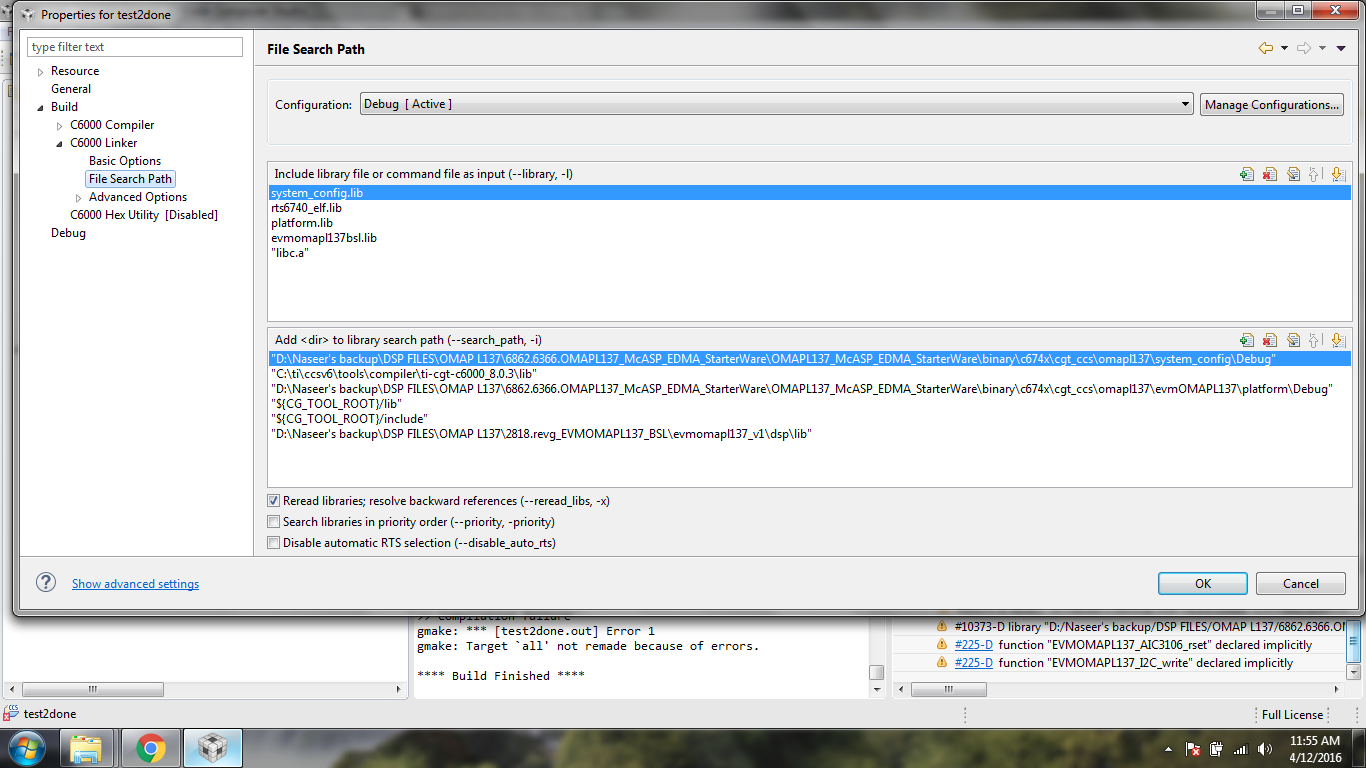The width and height of the screenshot is (1366, 768).
Task: Open the Forward history dropdown arrow
Action: click(x=1322, y=48)
